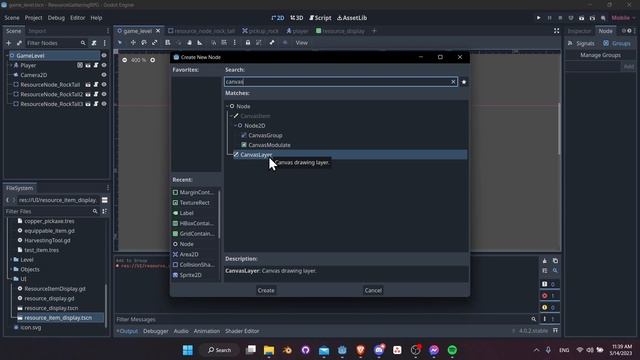Expand the Objects folder in FileSystem

[11, 269]
